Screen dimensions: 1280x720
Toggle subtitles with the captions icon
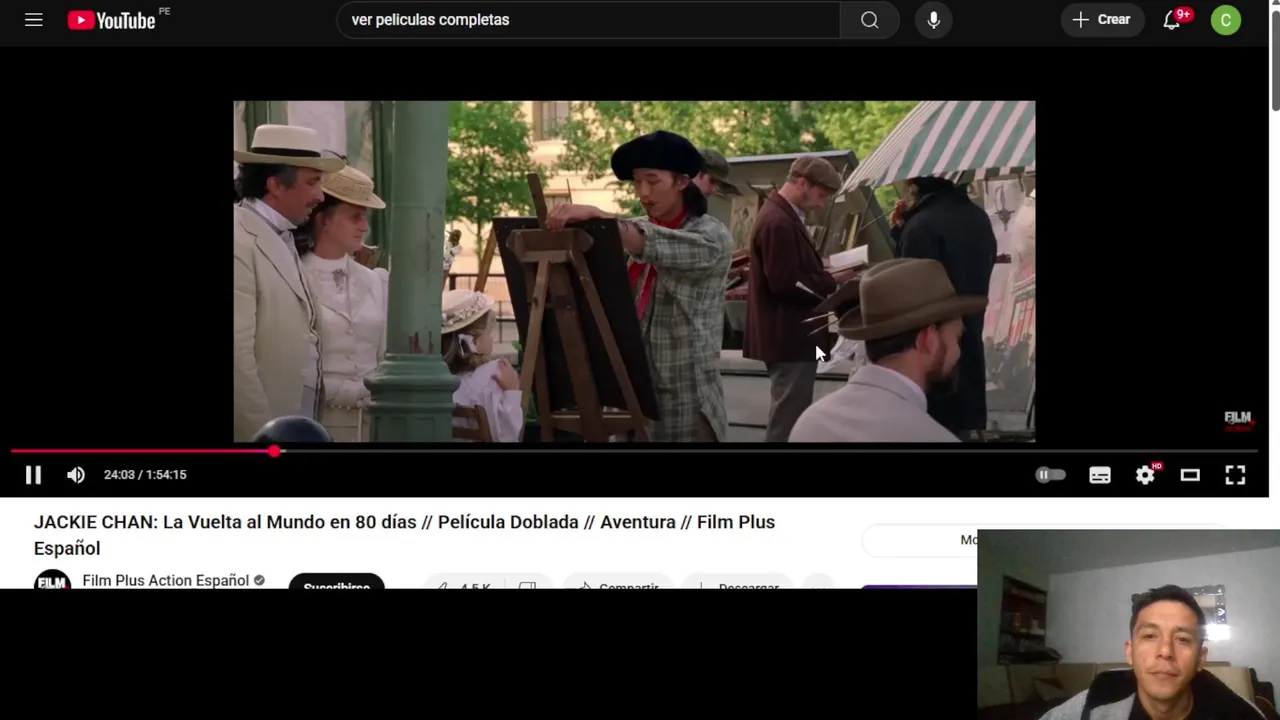coord(1100,475)
